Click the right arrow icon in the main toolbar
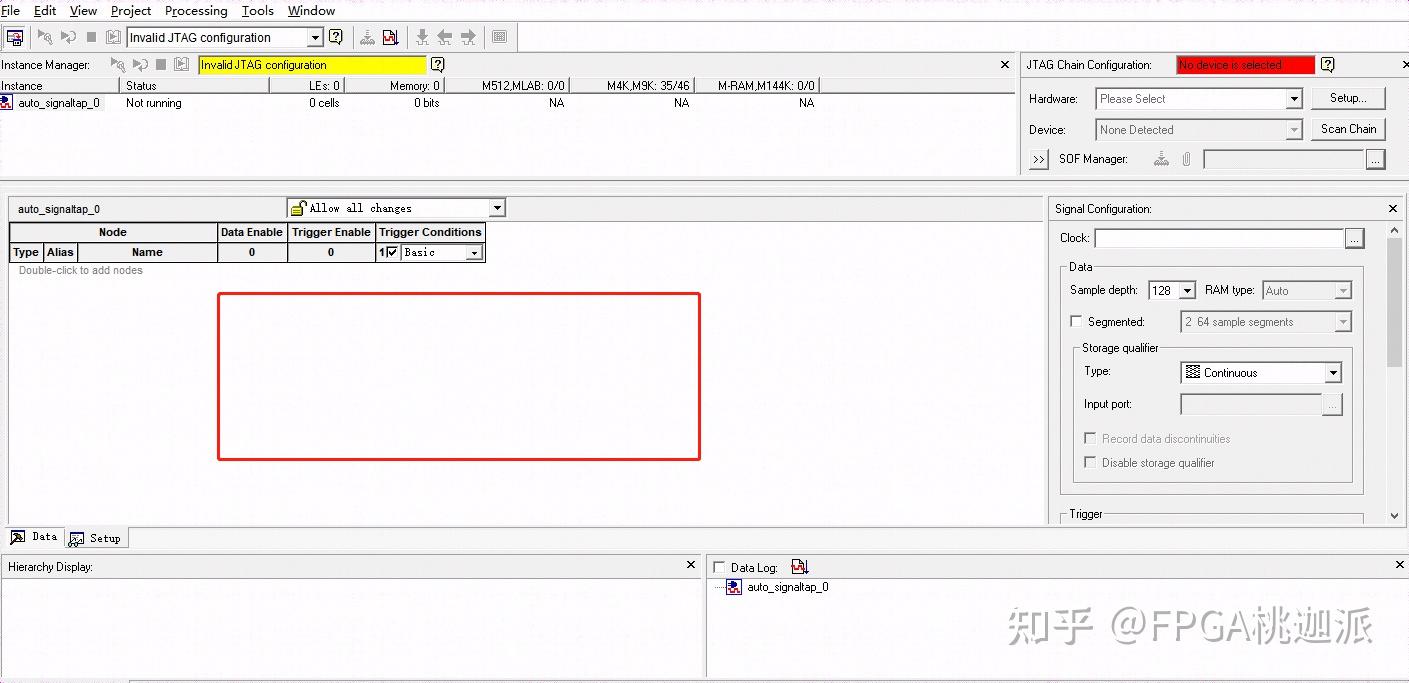 468,38
